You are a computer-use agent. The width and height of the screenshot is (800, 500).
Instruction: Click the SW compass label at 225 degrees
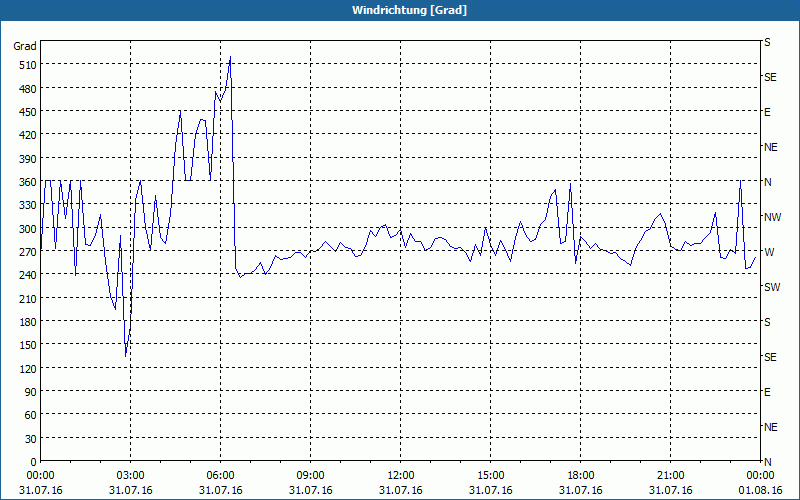(x=772, y=287)
